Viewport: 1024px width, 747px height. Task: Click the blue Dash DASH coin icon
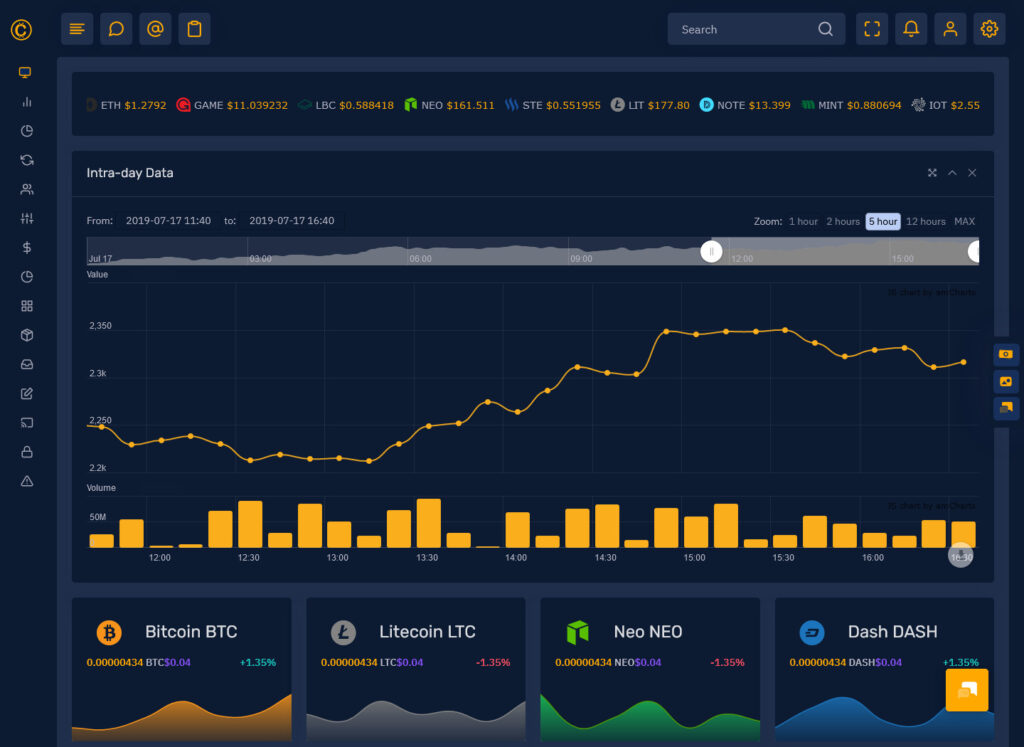point(812,633)
